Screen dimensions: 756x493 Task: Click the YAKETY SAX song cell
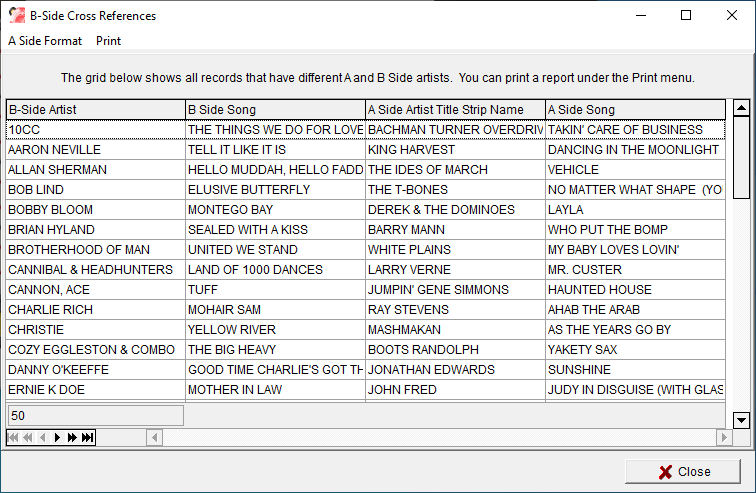635,350
